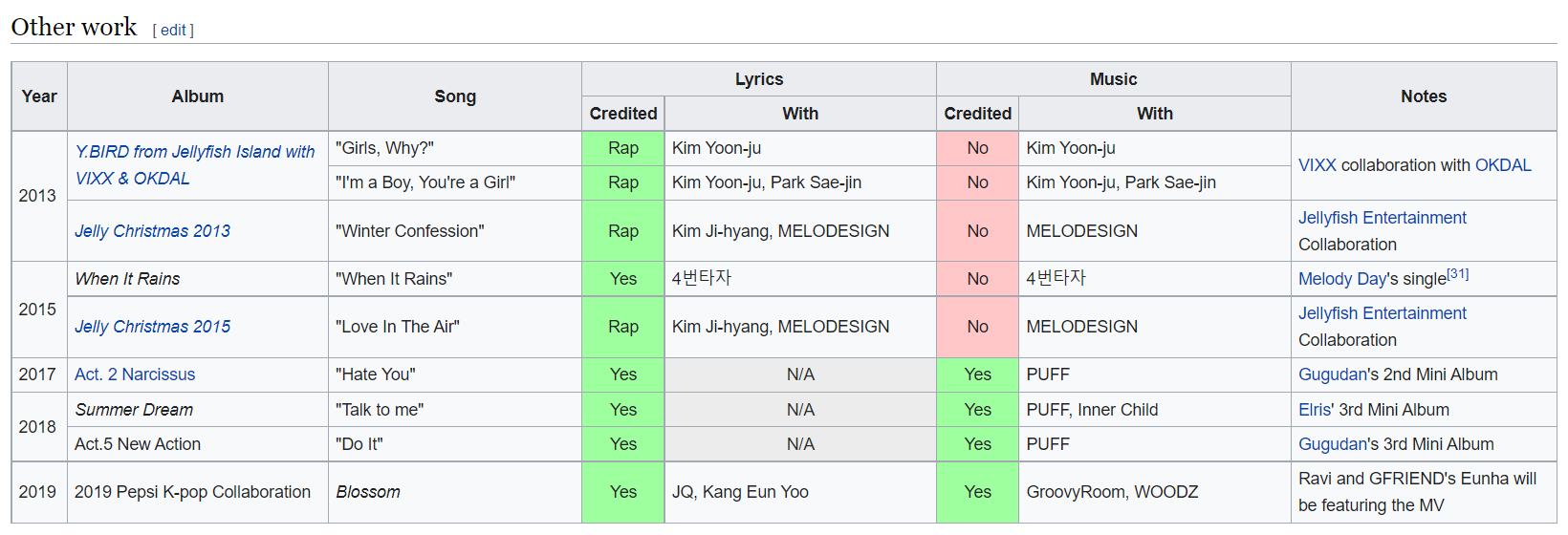Open Gugudan link for 2nd Mini Album

click(1333, 374)
